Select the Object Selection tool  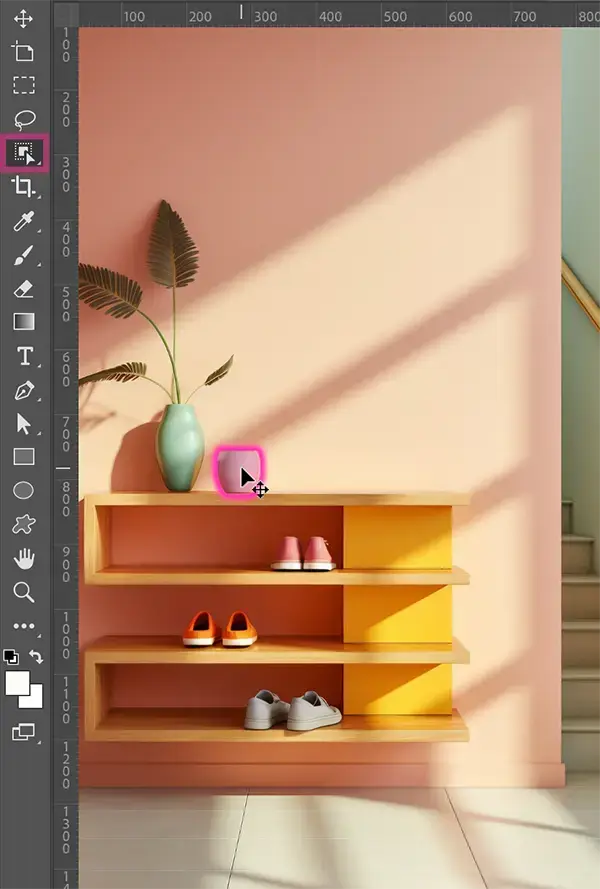[x=24, y=153]
